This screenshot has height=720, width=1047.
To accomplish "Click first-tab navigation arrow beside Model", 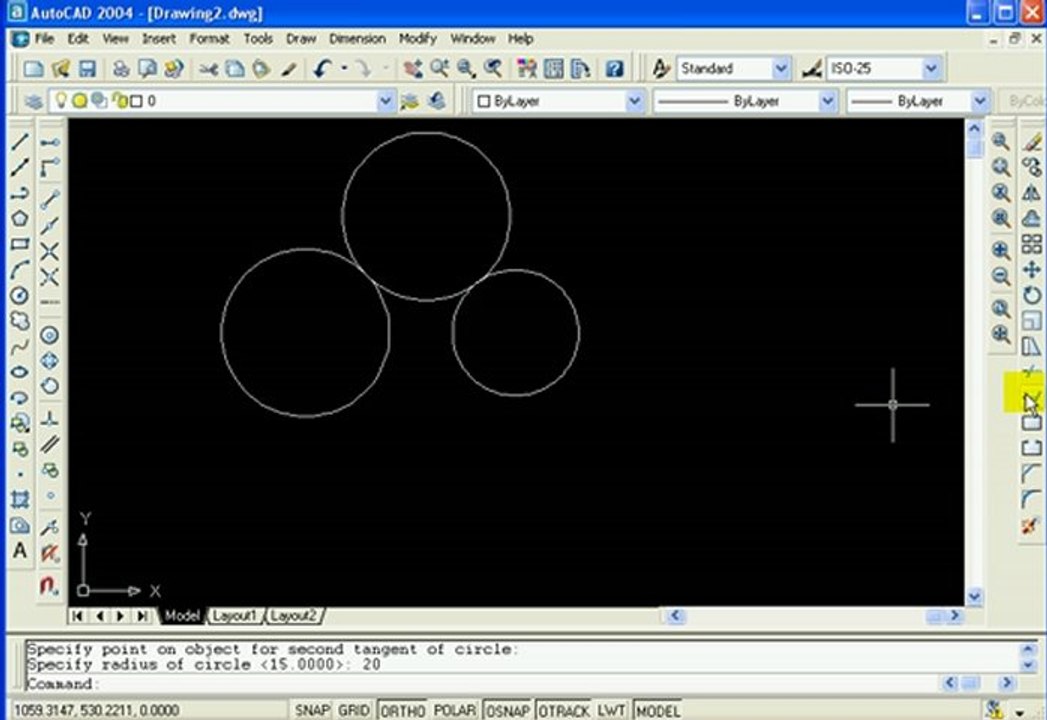I will click(77, 616).
